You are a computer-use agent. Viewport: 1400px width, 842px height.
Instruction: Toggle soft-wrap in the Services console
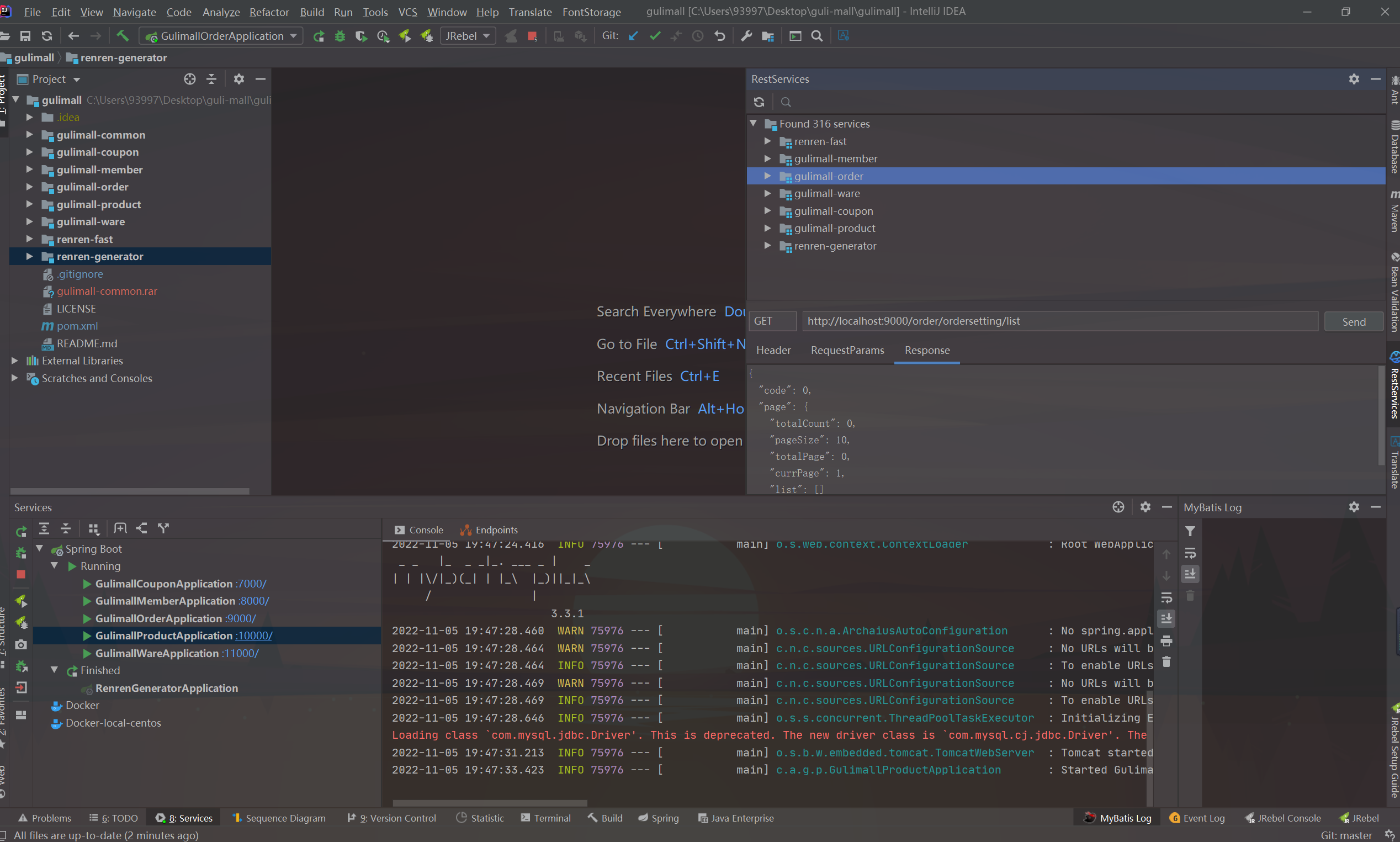[x=1166, y=597]
